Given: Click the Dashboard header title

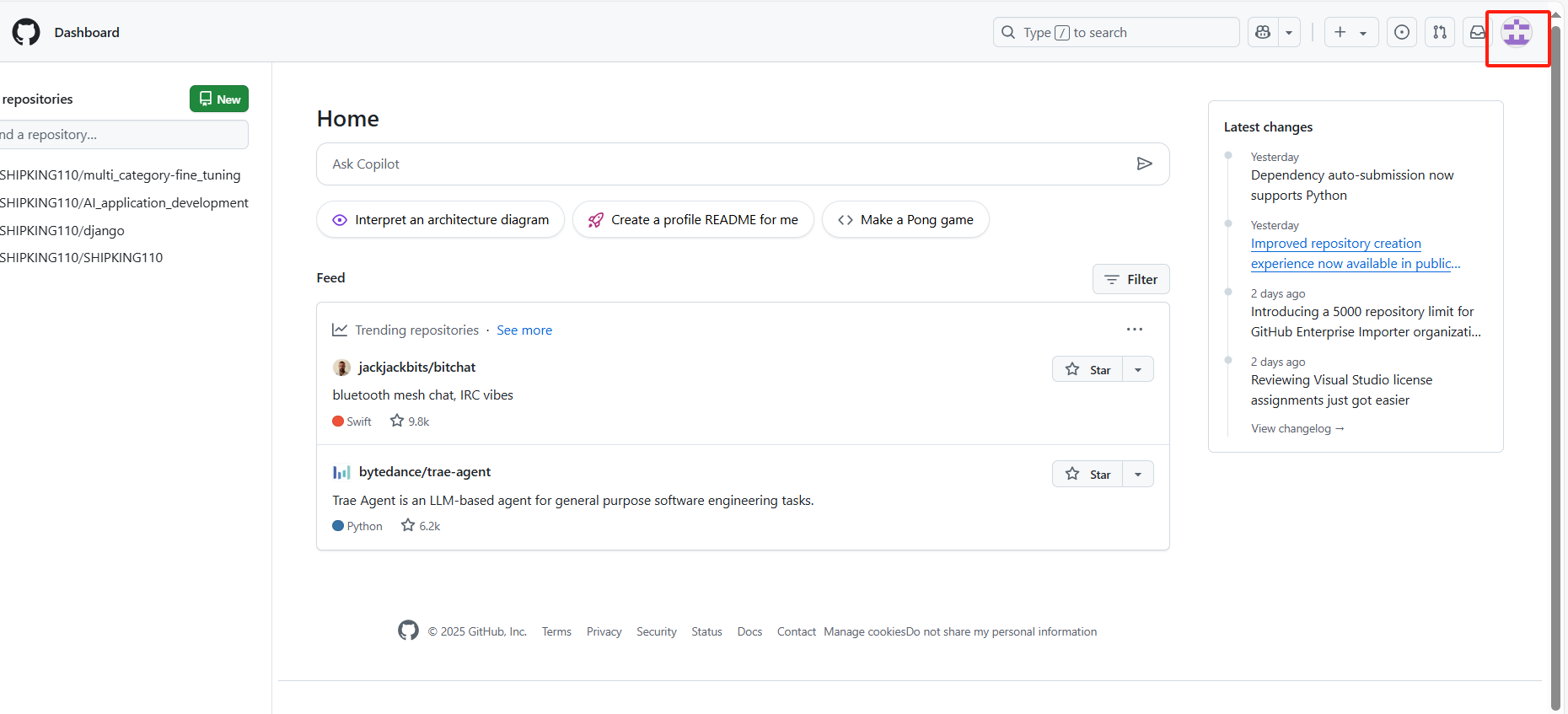Looking at the screenshot, I should click(87, 32).
